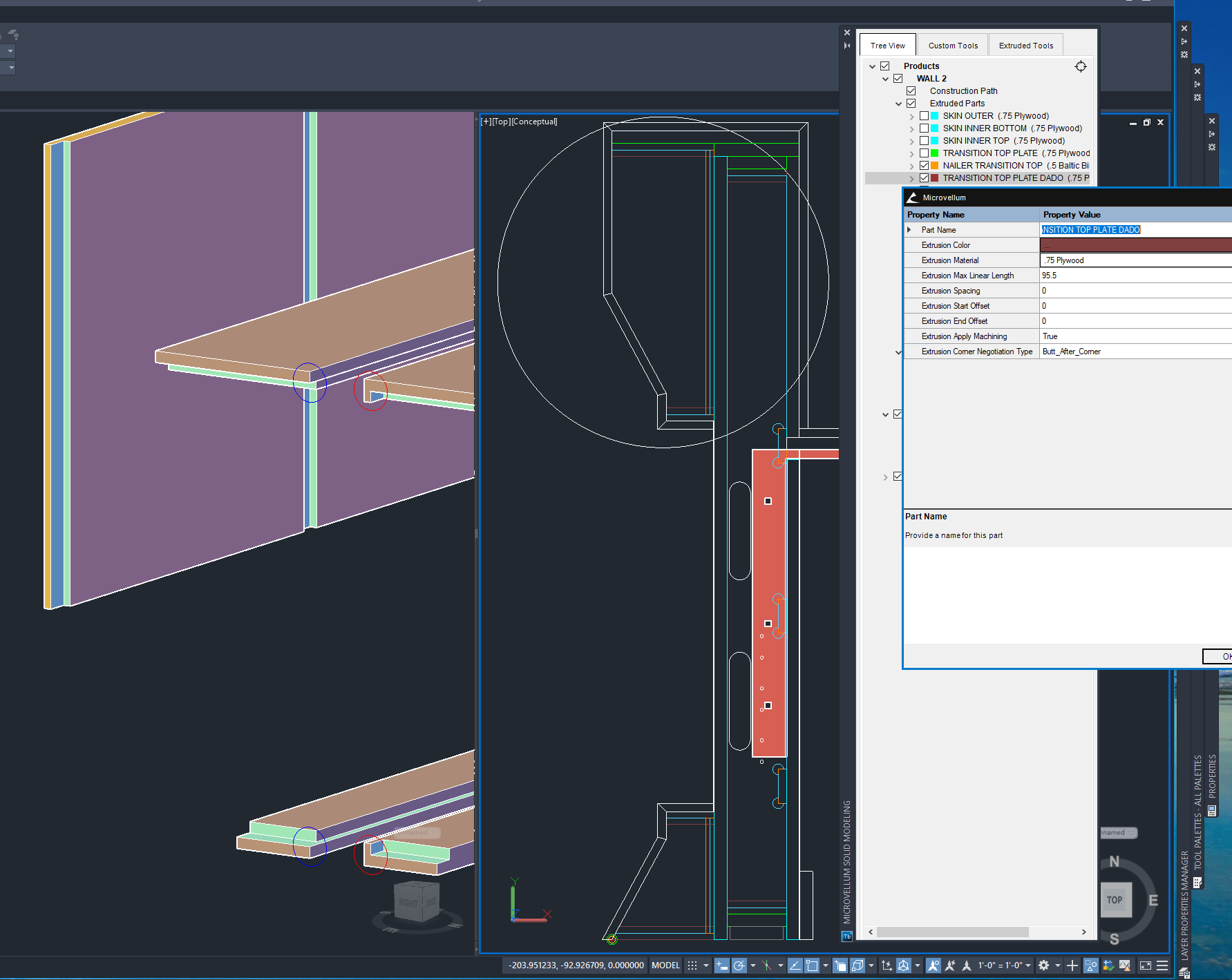Check the SKIN OUTER checkbox
Image resolution: width=1232 pixels, height=980 pixels.
924,116
